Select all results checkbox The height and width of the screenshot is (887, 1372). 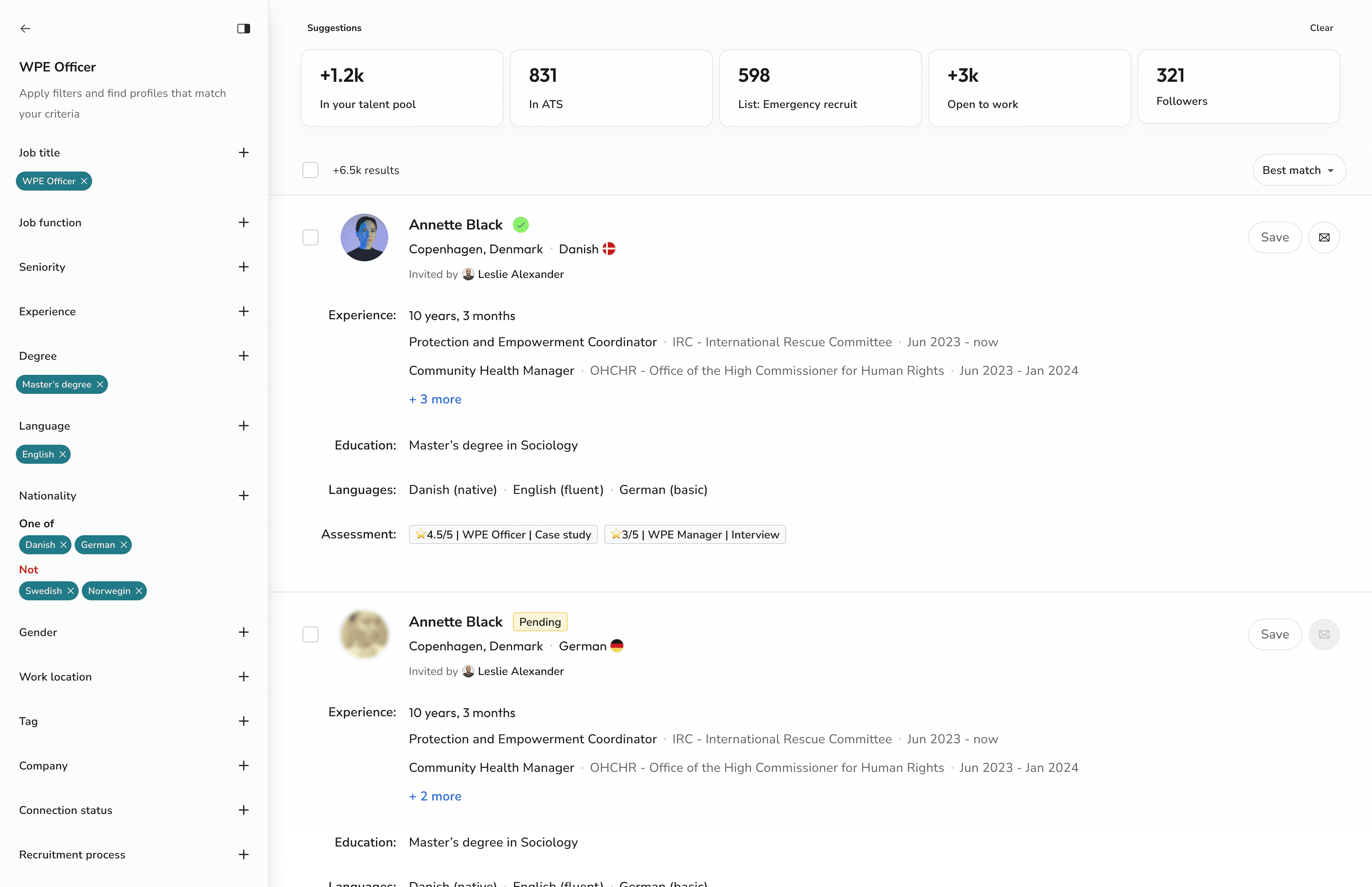310,170
